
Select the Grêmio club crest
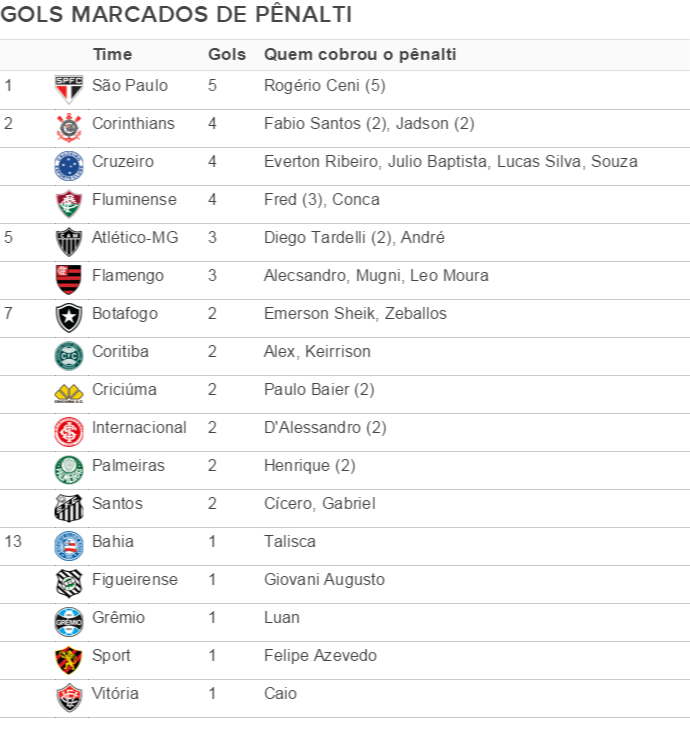click(69, 622)
